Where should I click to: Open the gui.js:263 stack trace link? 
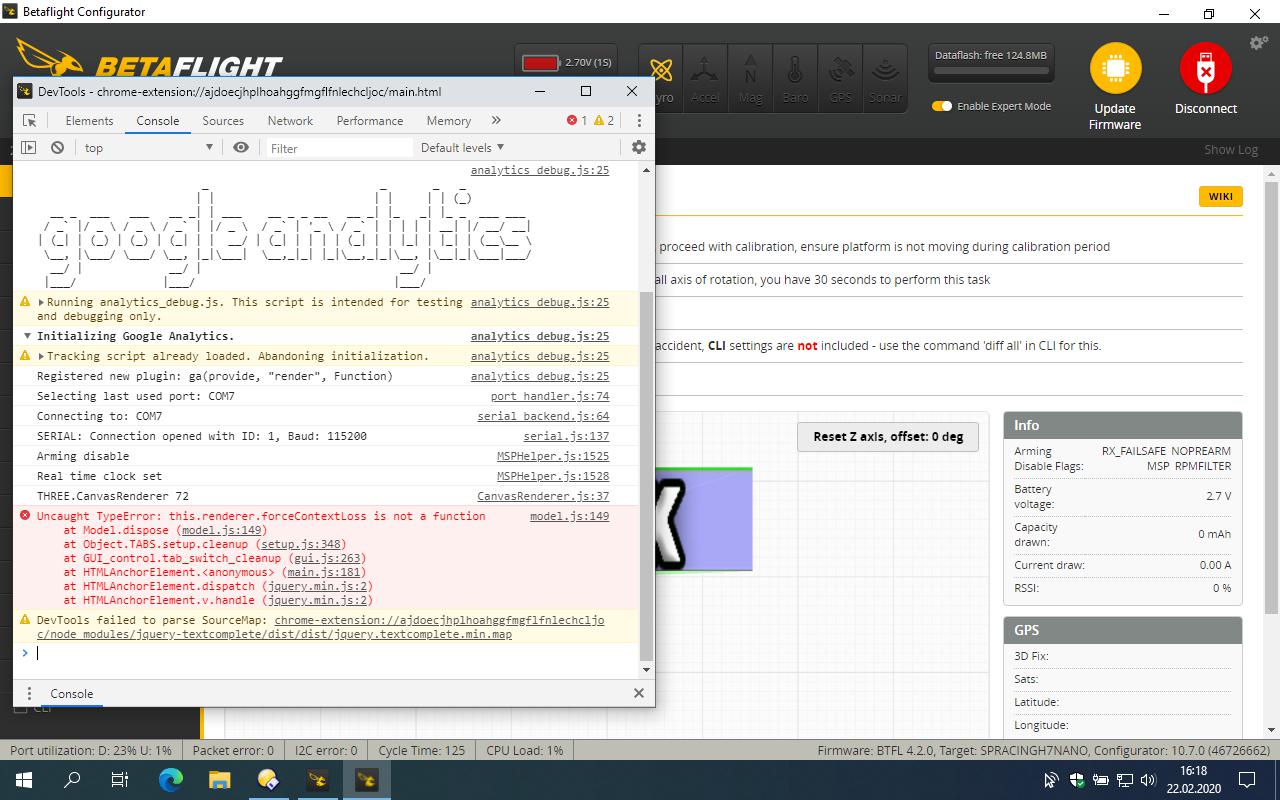pos(327,558)
